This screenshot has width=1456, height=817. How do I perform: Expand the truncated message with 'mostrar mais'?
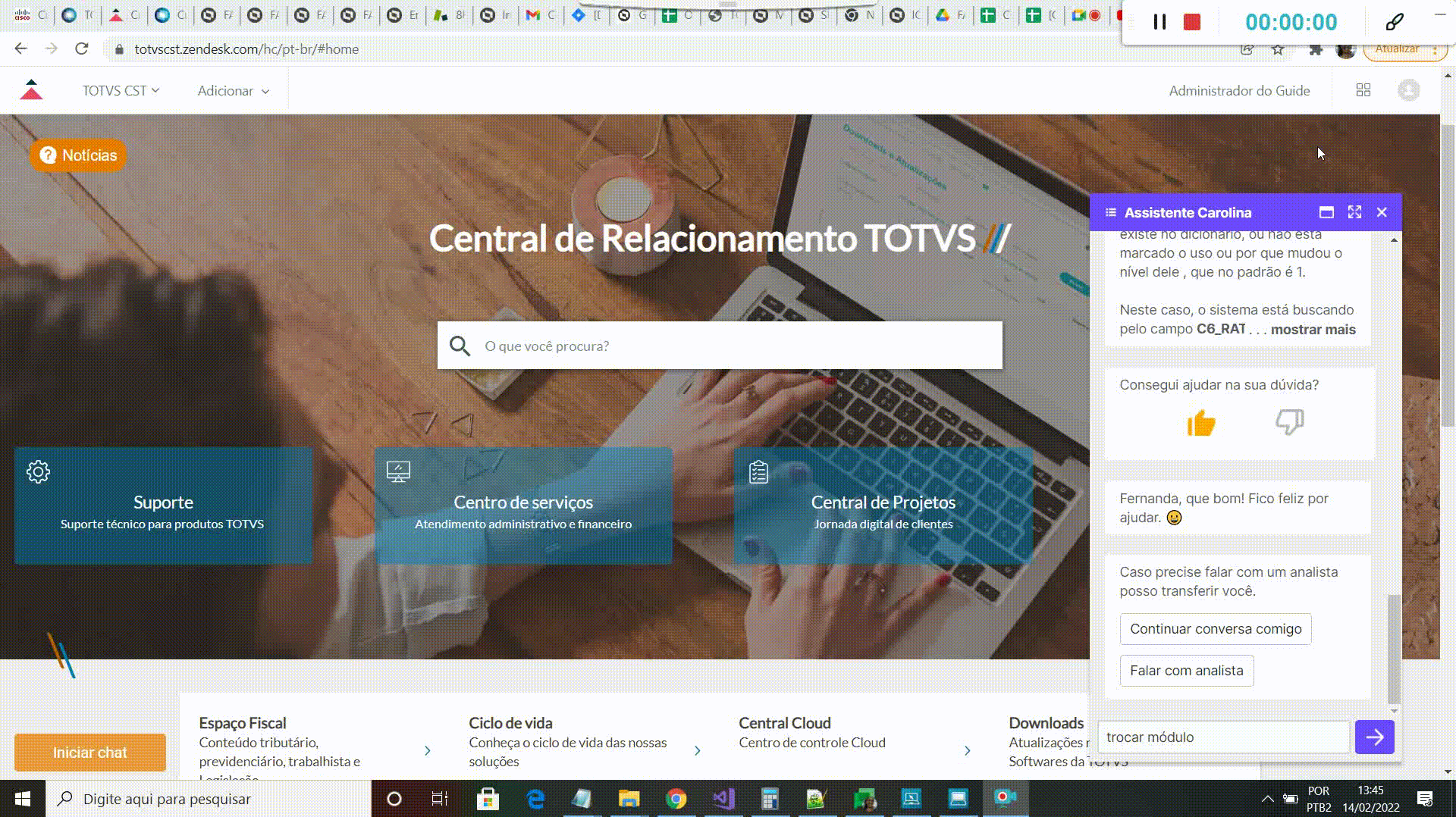pos(1313,329)
